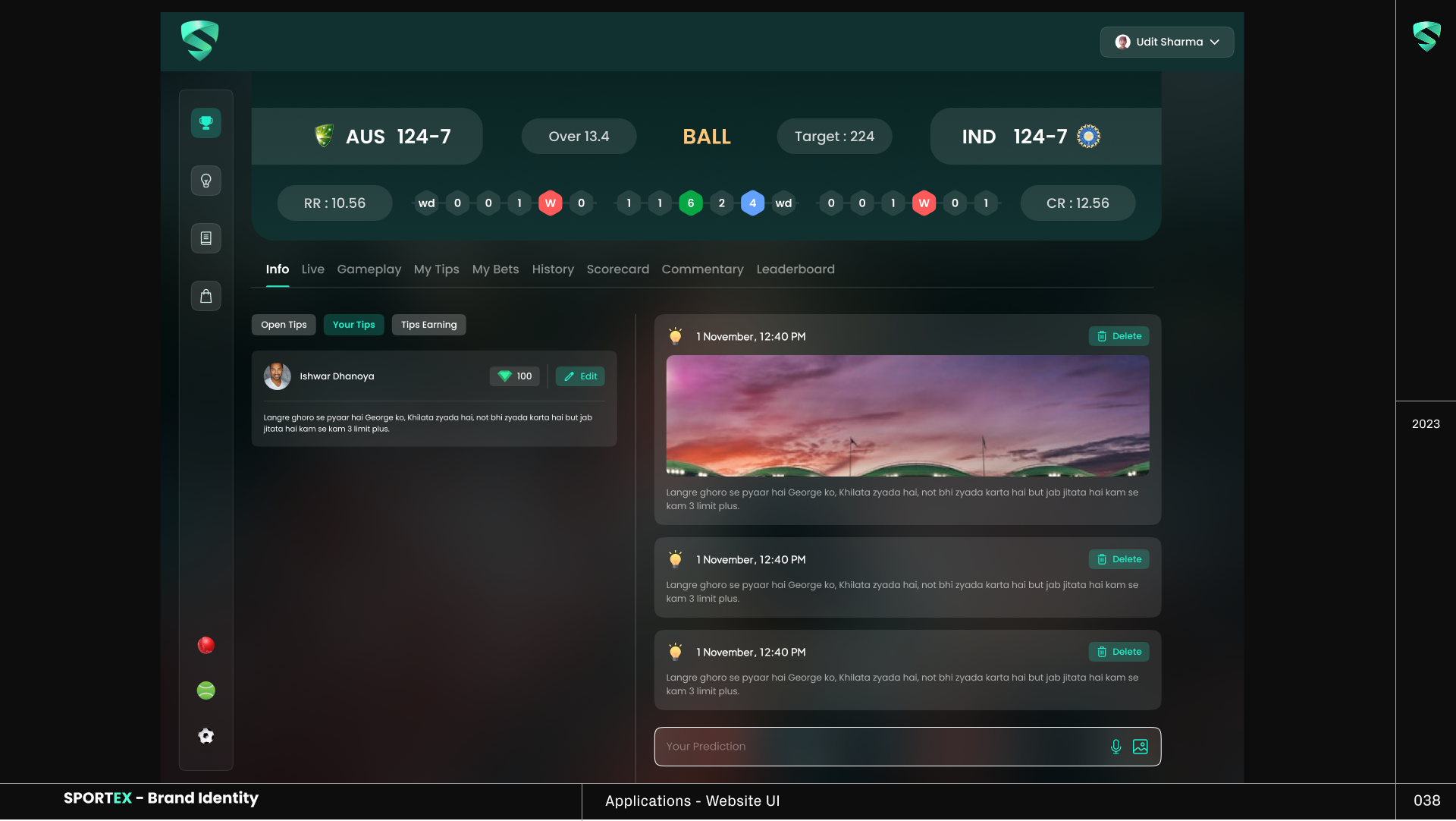Click the document list sidebar icon
This screenshot has width=1456, height=821.
(x=206, y=238)
